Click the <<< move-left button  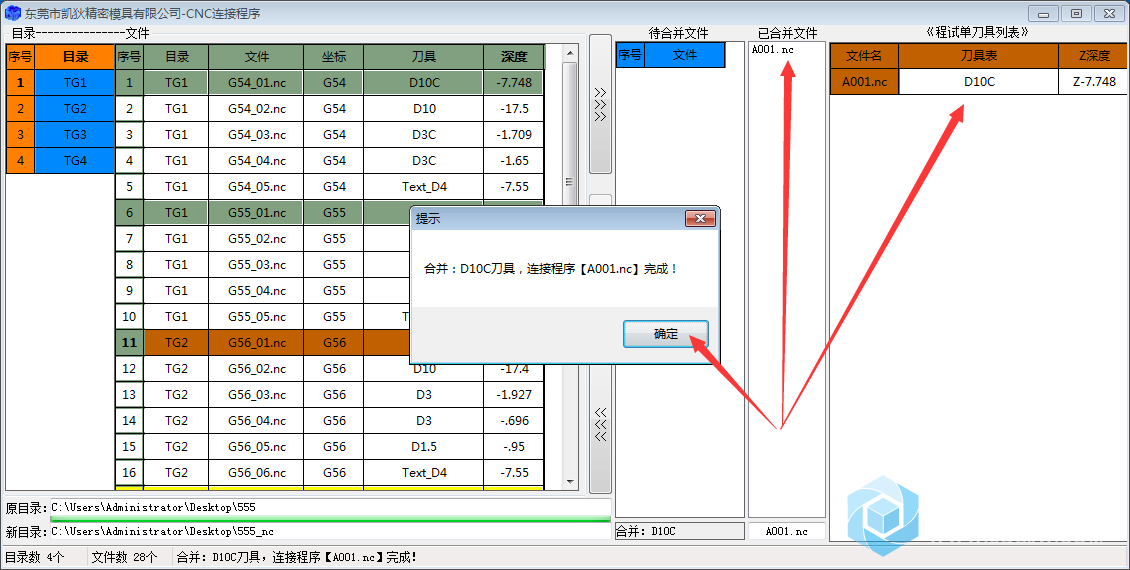point(600,425)
